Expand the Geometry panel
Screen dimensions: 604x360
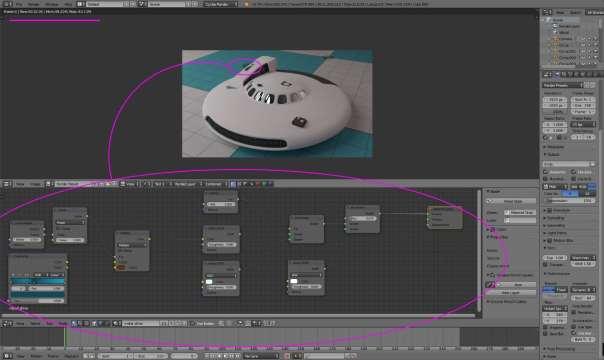[x=555, y=225]
